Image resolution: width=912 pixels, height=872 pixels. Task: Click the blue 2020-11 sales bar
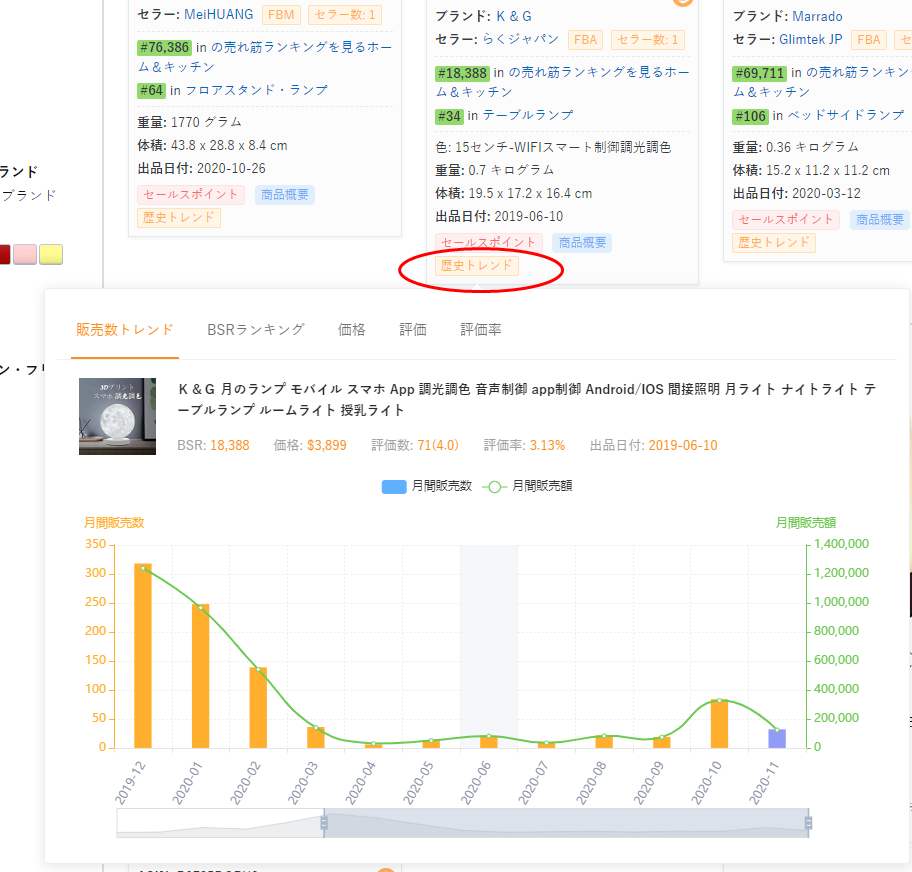[777, 738]
